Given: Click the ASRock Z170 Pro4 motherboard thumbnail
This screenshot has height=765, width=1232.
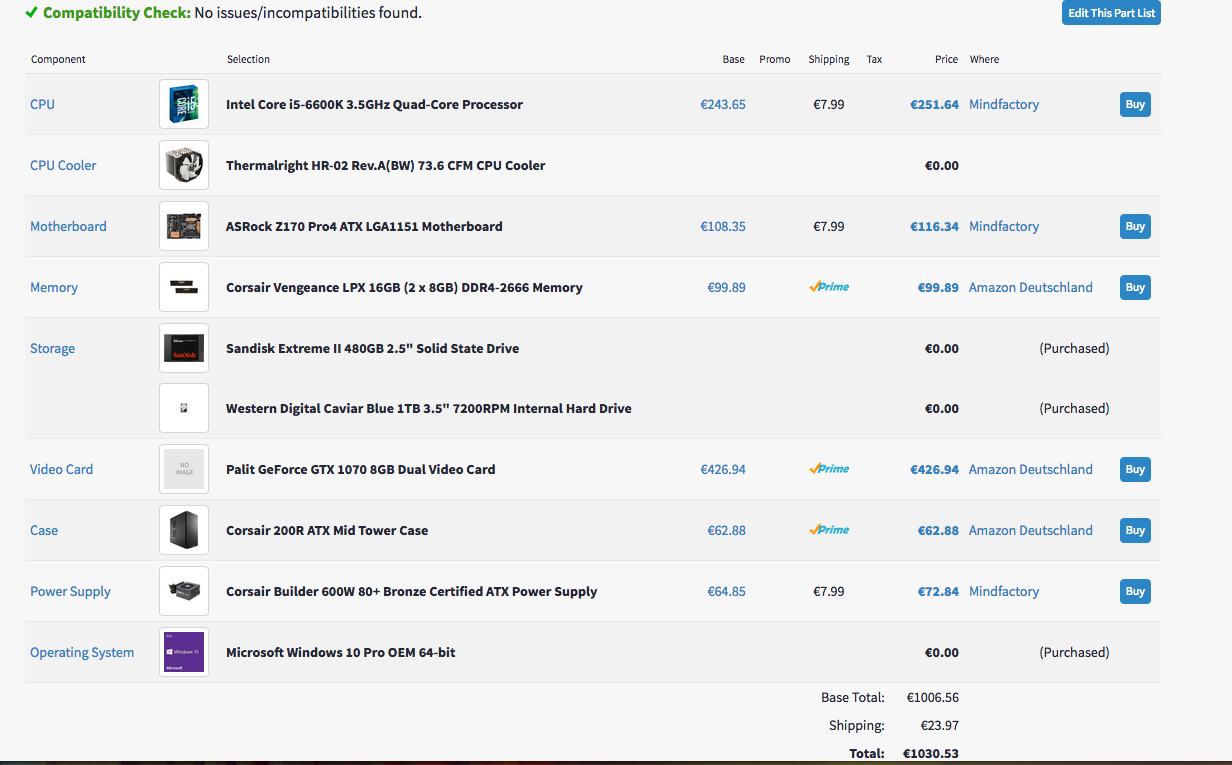Looking at the screenshot, I should (184, 226).
